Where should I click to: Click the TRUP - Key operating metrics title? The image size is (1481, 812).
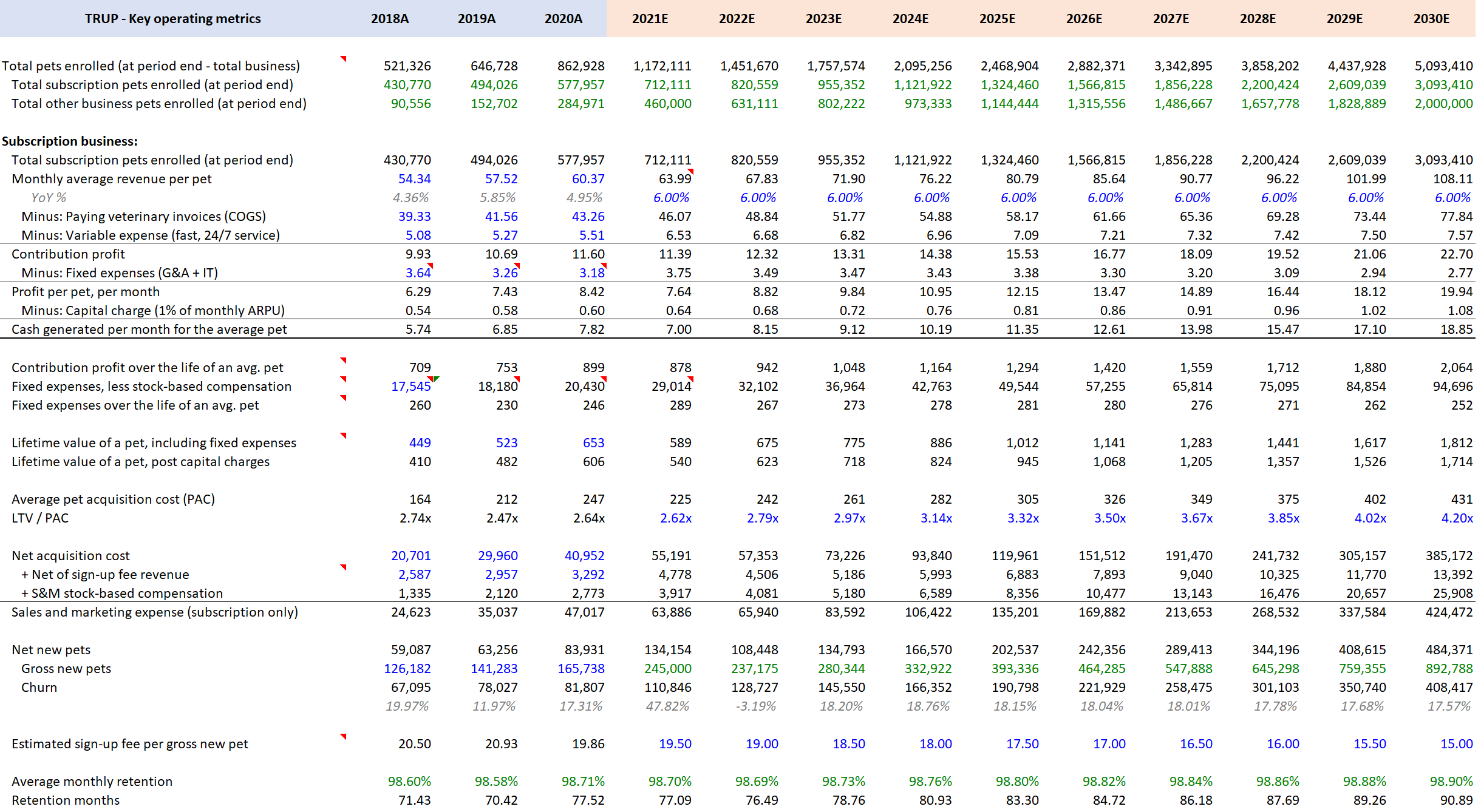tap(172, 19)
